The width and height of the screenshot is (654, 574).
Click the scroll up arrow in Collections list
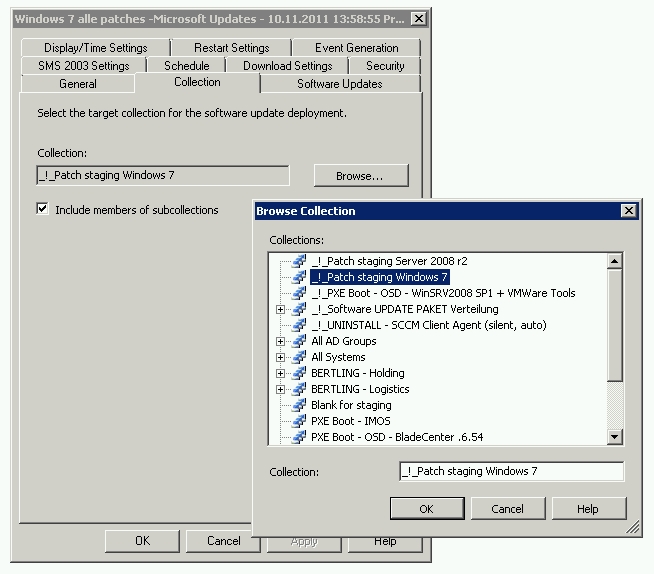tap(614, 261)
